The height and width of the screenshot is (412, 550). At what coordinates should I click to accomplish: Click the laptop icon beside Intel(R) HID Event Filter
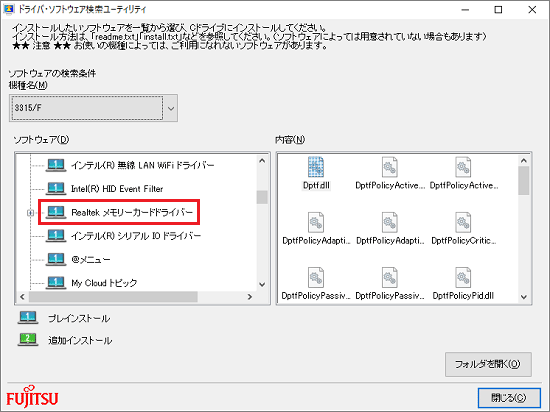click(56, 189)
